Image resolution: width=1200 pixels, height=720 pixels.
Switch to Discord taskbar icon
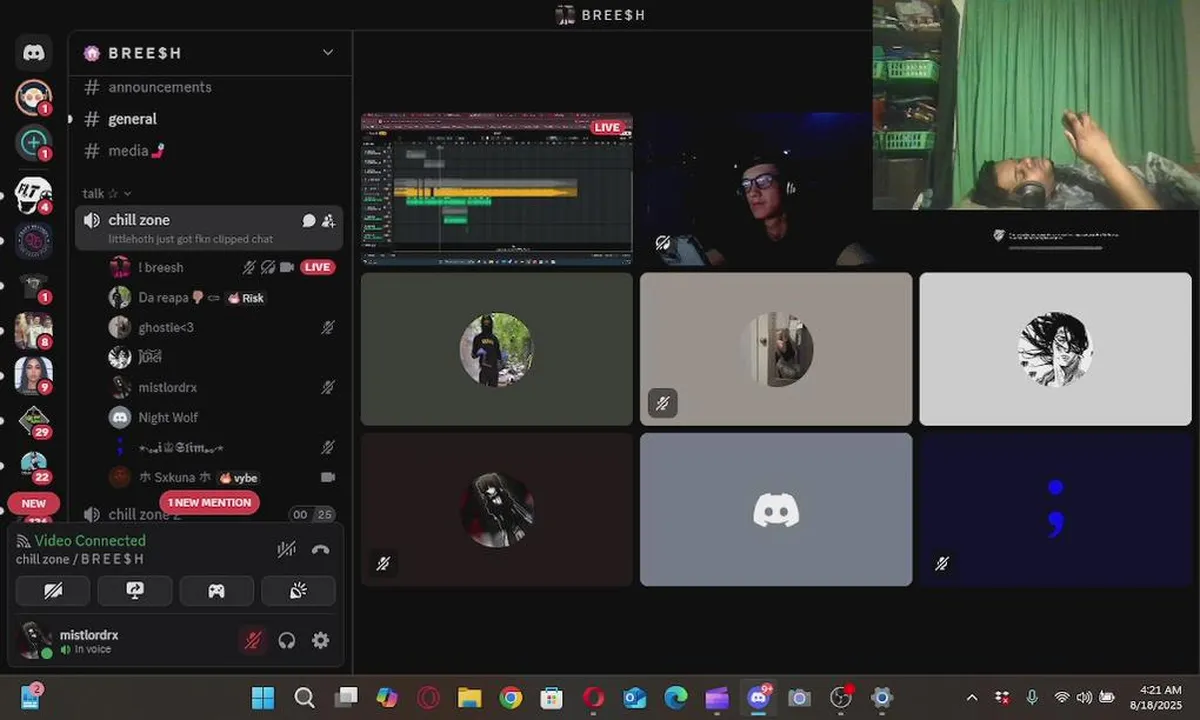(758, 697)
